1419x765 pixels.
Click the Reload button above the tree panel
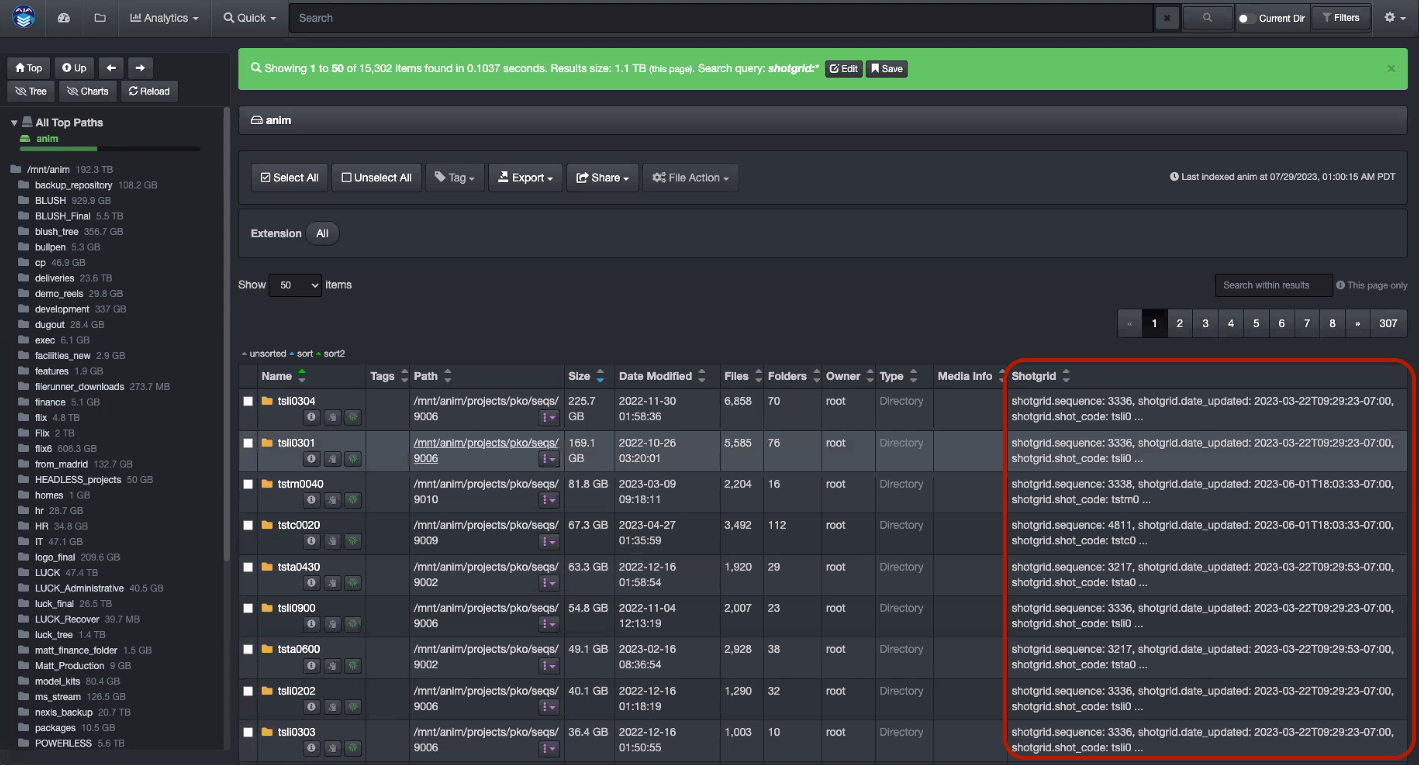(149, 91)
